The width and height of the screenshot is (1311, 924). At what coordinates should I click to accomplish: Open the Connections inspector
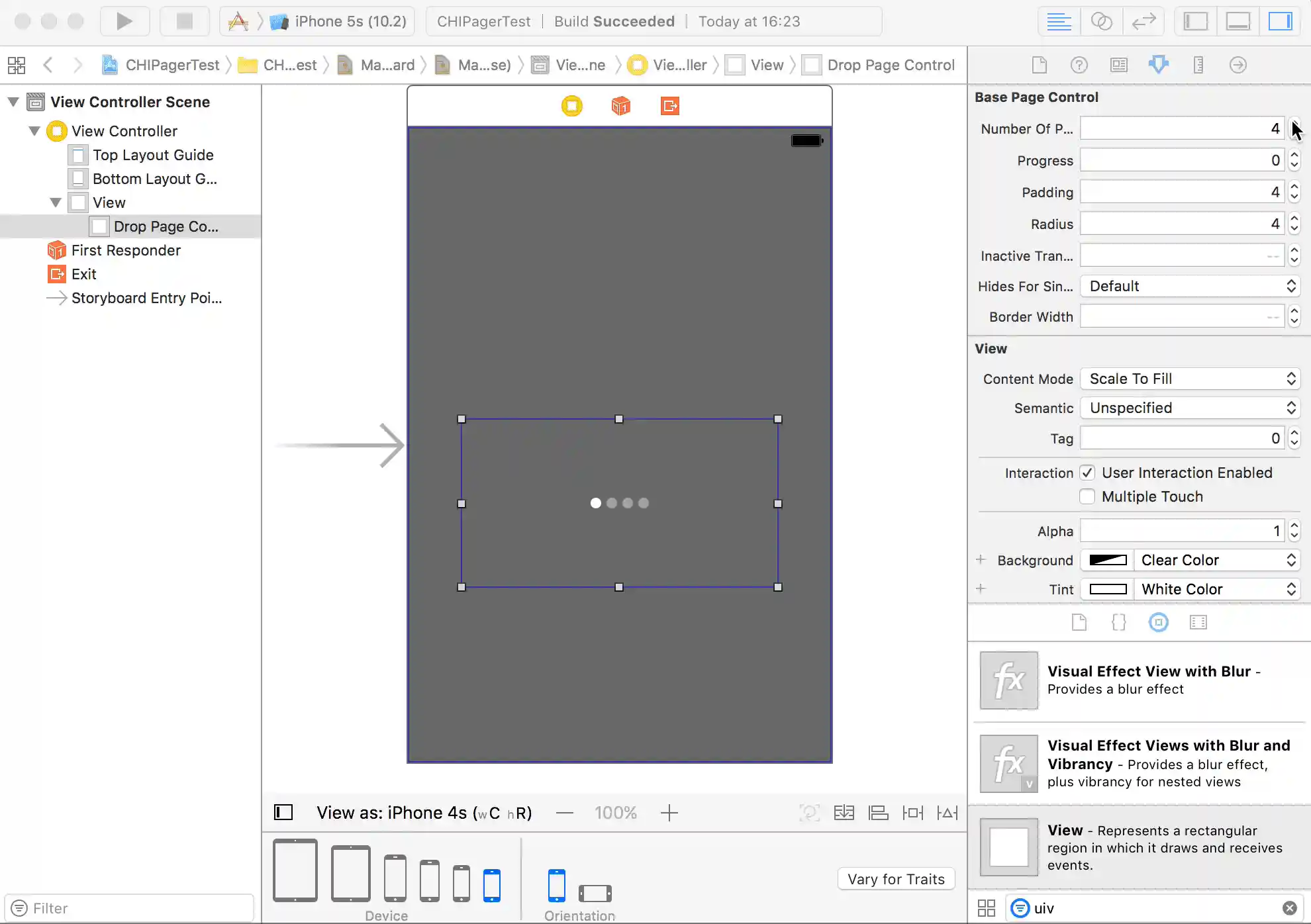coord(1238,65)
